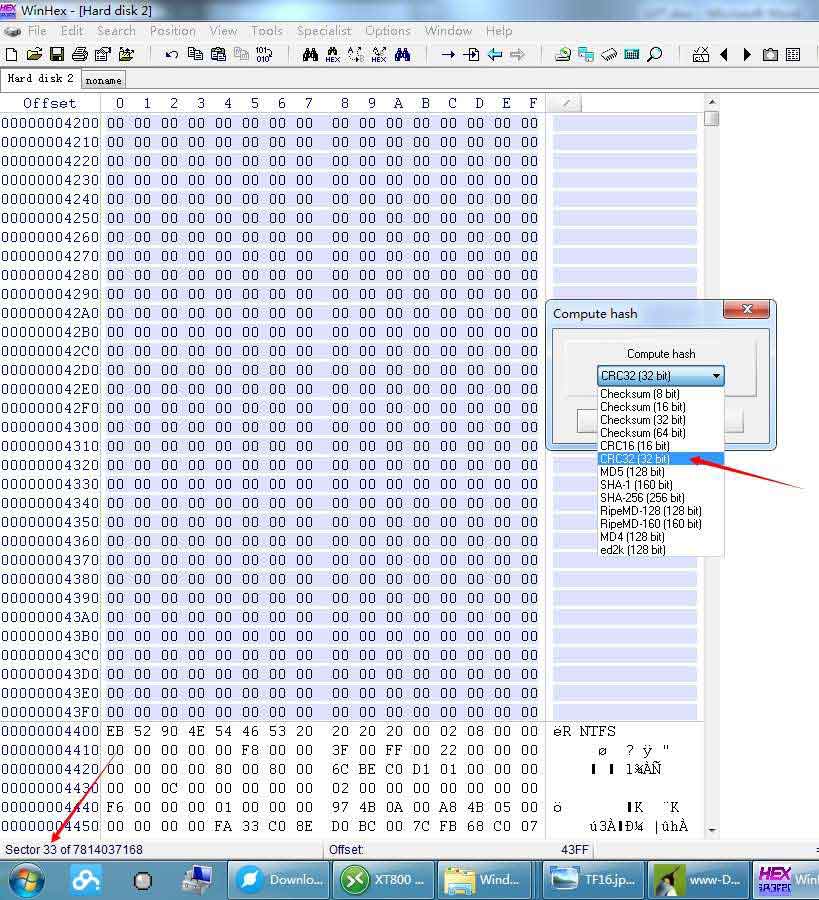Click the scrollbar up arrow

712,102
